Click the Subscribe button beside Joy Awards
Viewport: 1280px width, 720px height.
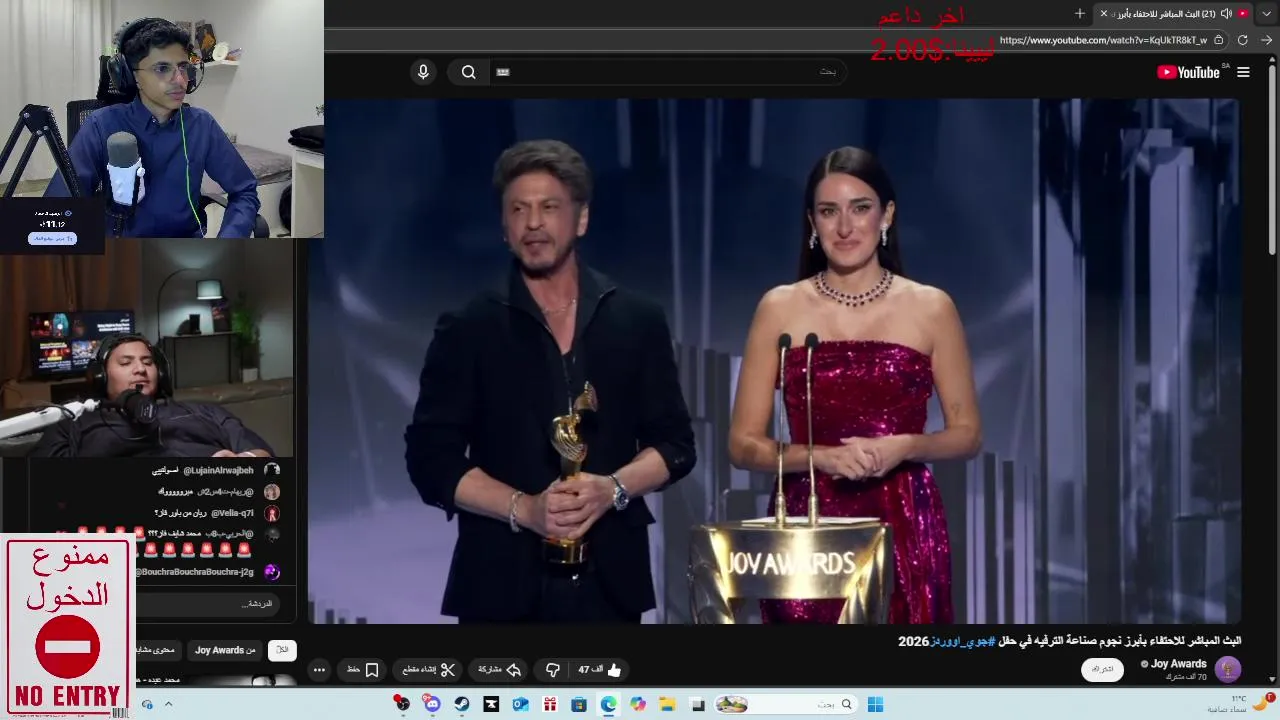pyautogui.click(x=1102, y=669)
